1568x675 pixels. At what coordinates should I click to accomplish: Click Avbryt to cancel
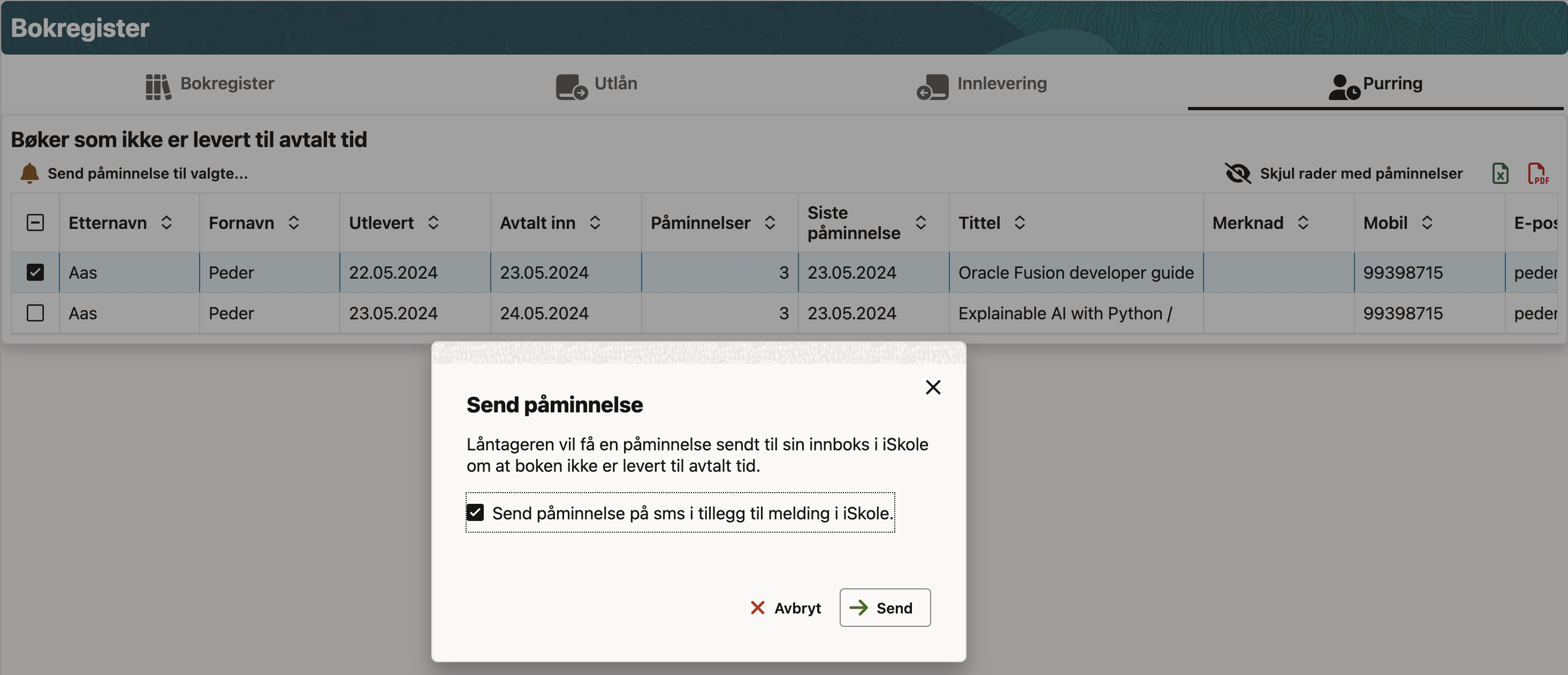tap(785, 608)
